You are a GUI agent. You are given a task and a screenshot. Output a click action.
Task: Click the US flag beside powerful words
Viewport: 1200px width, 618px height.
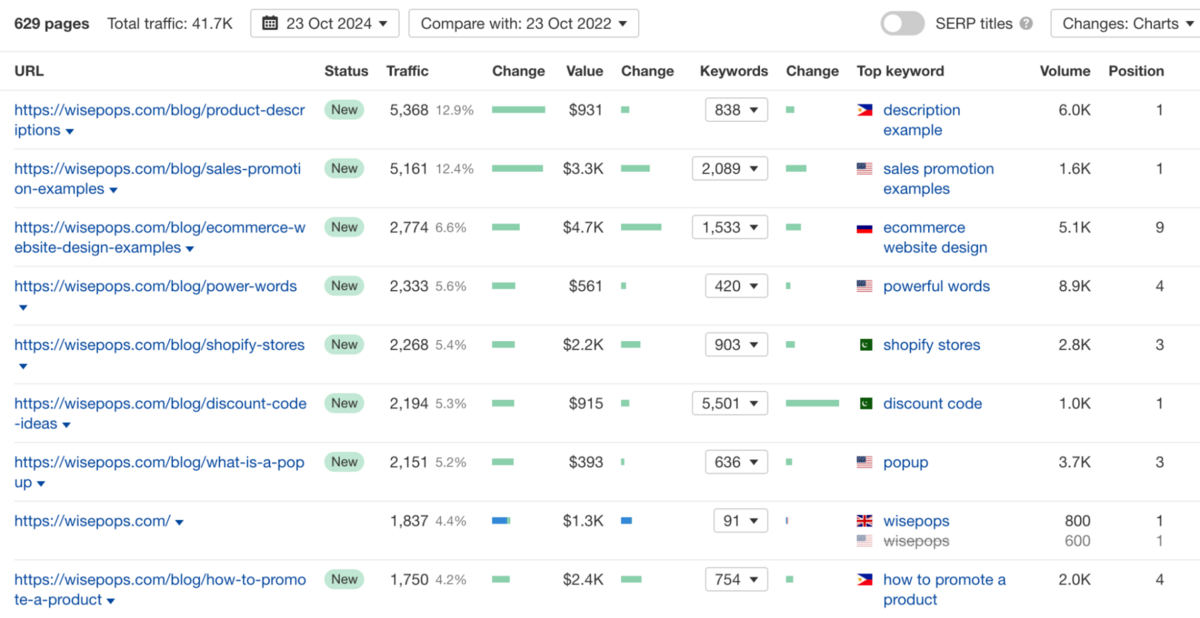865,286
